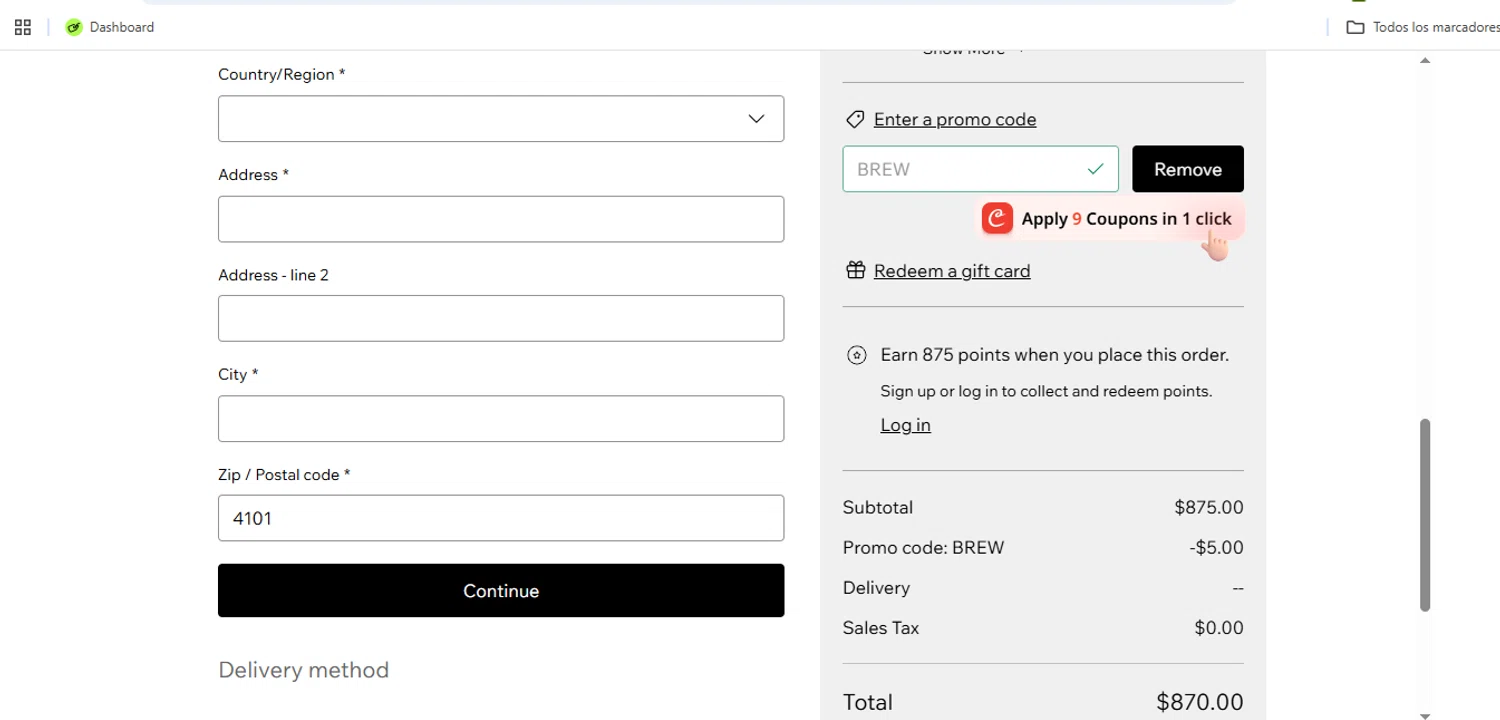This screenshot has width=1500, height=720.
Task: Click the Log in link
Action: 906,425
